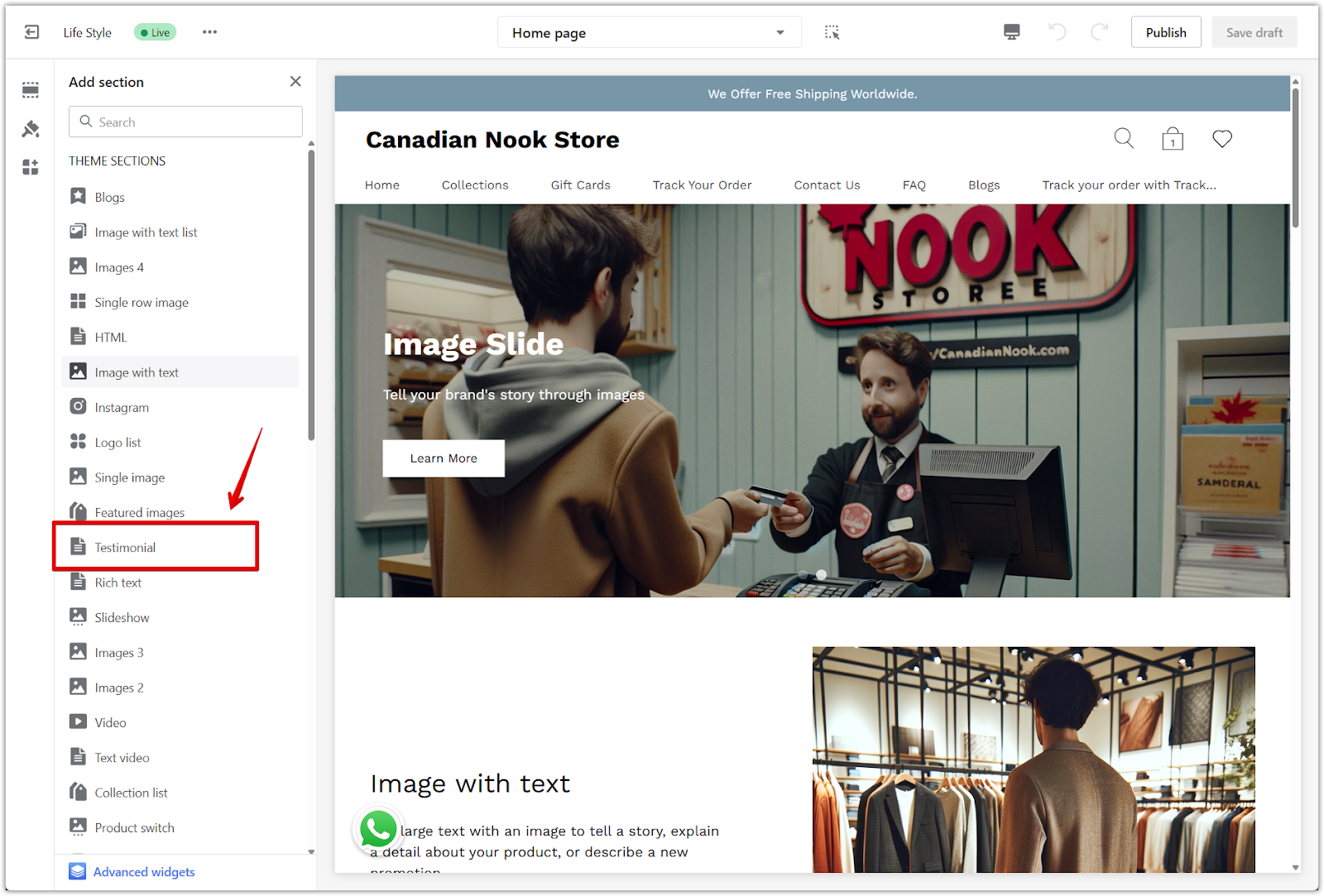Click the Save draft button
The image size is (1324, 896).
click(x=1254, y=32)
